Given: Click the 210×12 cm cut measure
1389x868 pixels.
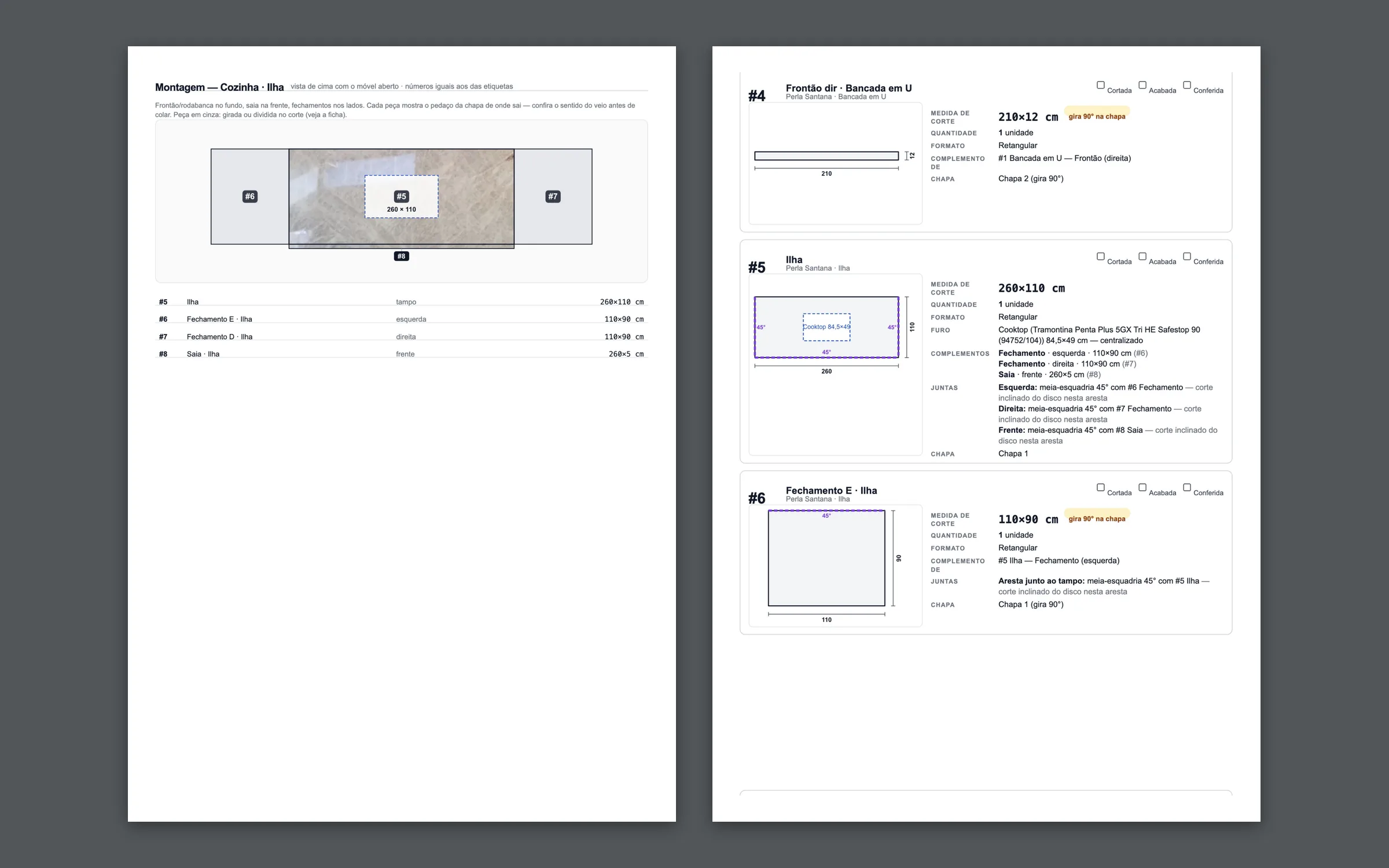Looking at the screenshot, I should (1028, 117).
